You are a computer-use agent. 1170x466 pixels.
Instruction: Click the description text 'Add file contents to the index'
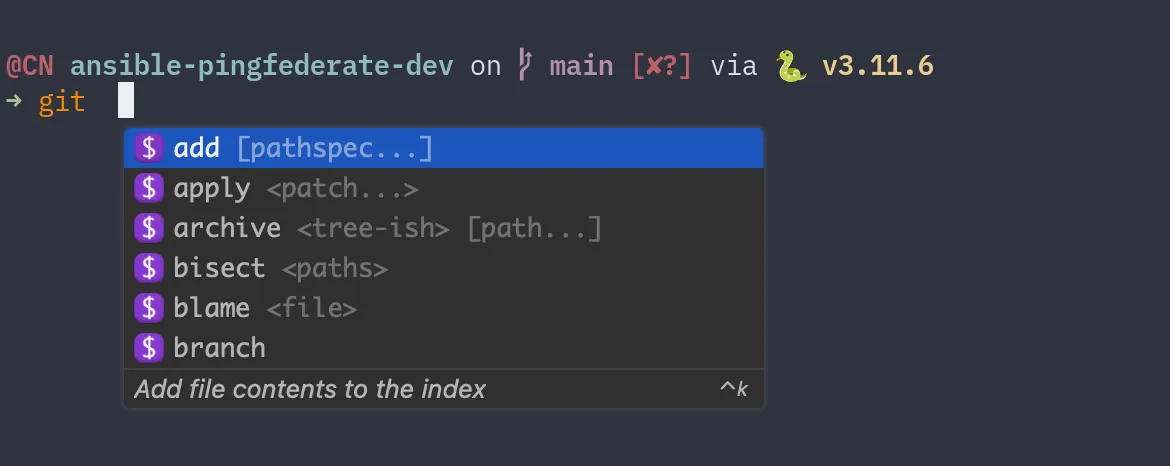pos(310,389)
